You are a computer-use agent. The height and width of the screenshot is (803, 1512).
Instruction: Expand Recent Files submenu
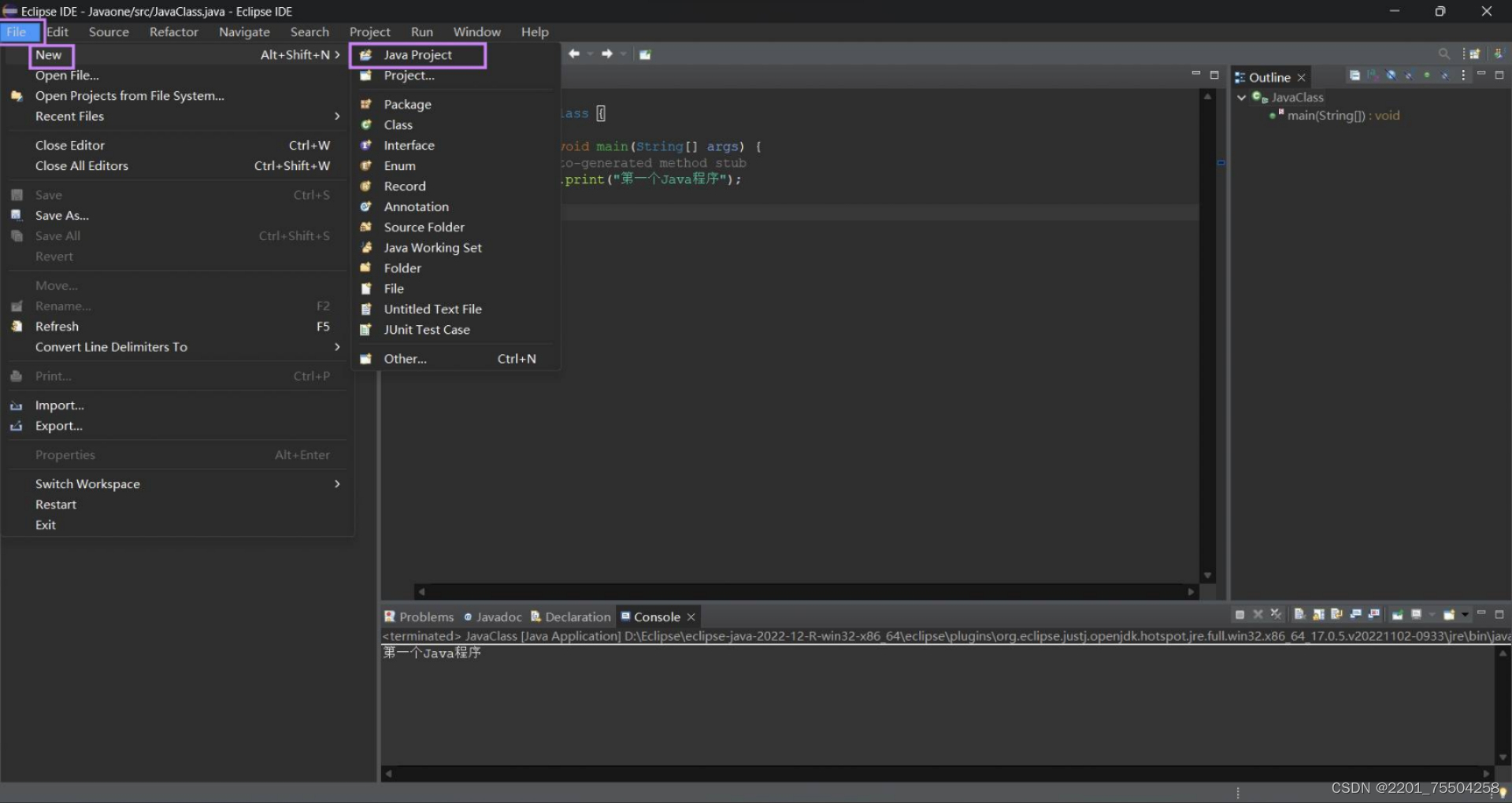click(177, 116)
